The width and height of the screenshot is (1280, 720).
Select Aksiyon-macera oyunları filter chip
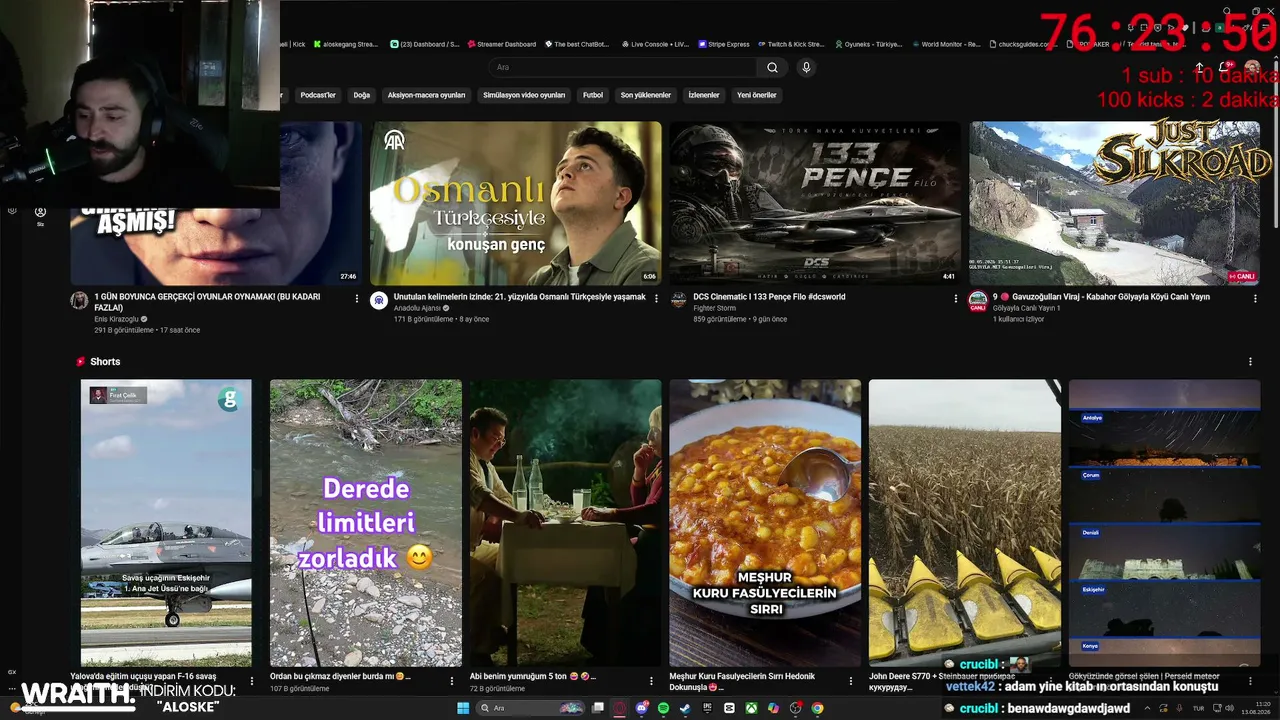426,95
